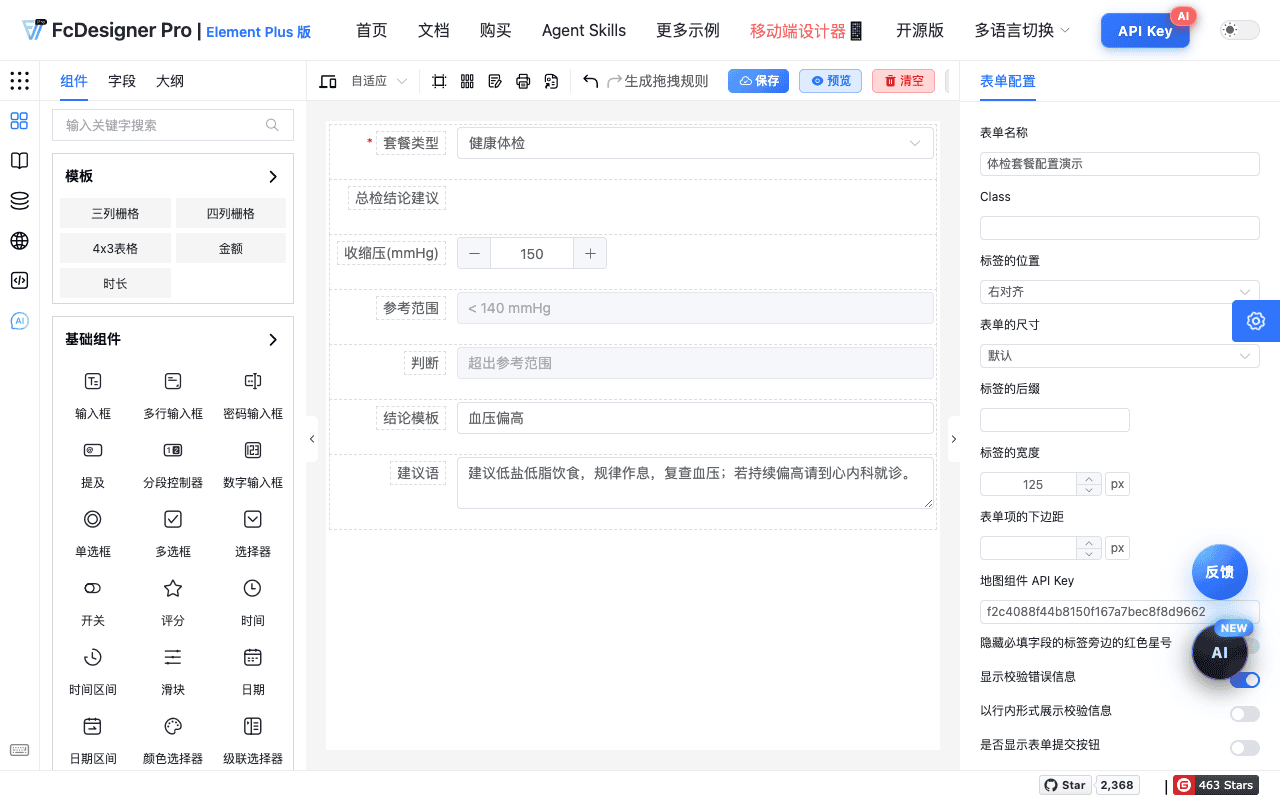1280x800 pixels.
Task: Open the Agent Skills menu item
Action: [x=584, y=30]
